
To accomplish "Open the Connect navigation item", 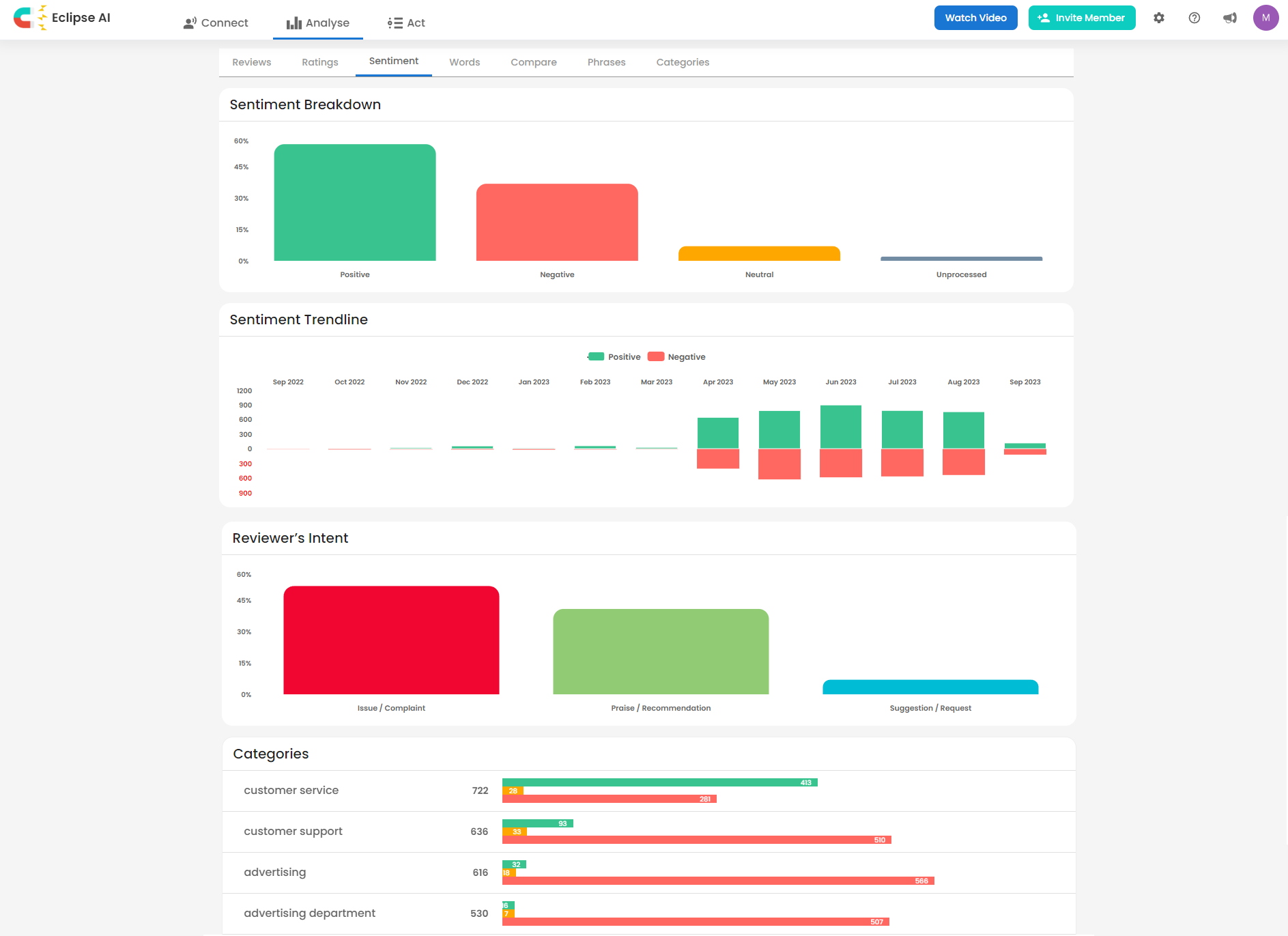I will [216, 23].
